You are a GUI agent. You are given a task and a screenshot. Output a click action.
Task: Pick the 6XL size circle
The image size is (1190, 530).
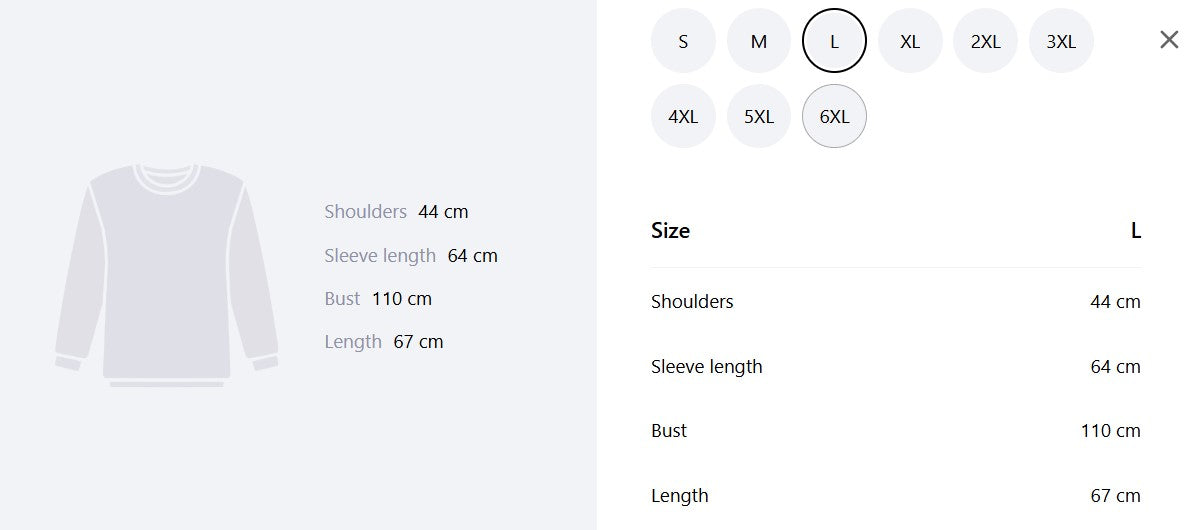834,116
